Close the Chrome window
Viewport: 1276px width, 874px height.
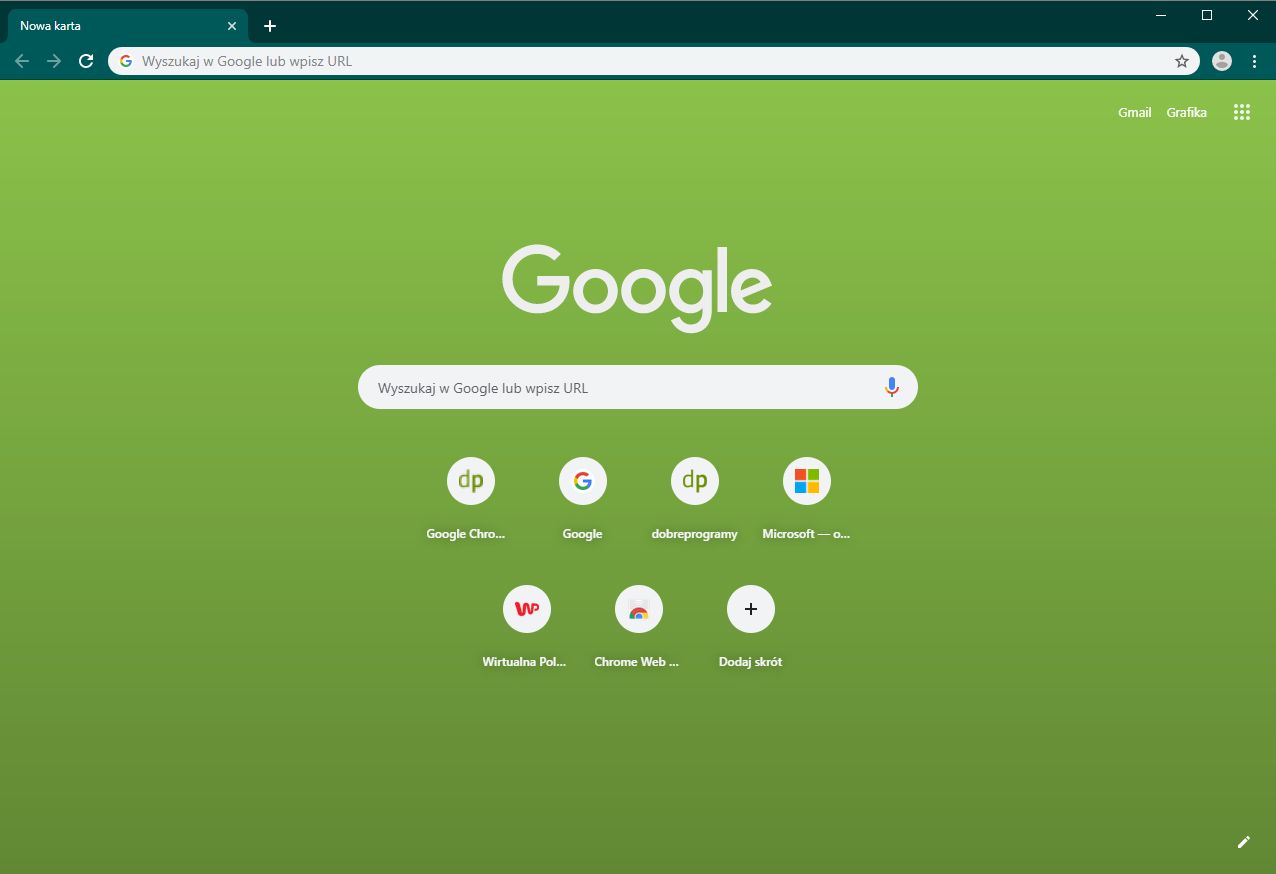pos(1253,15)
